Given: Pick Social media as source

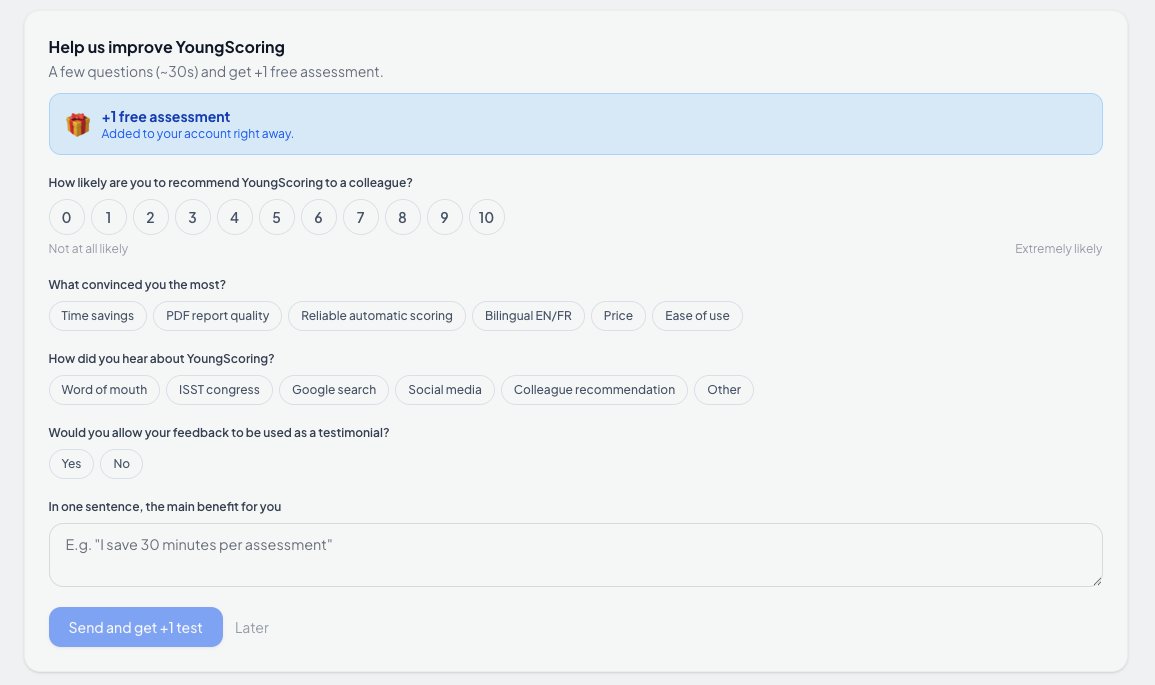Looking at the screenshot, I should coord(445,390).
